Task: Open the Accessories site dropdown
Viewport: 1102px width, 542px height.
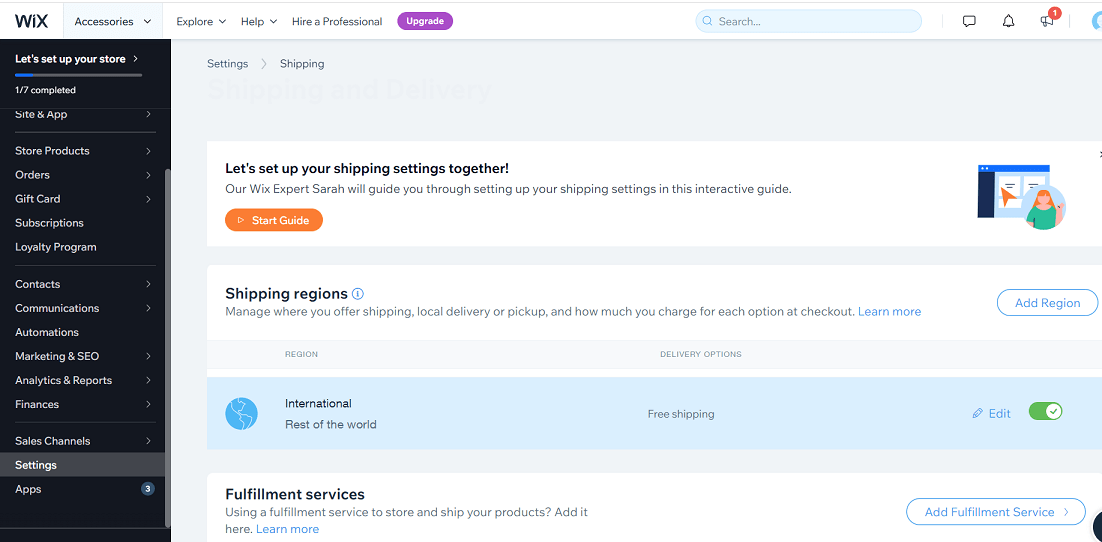Action: (x=113, y=21)
